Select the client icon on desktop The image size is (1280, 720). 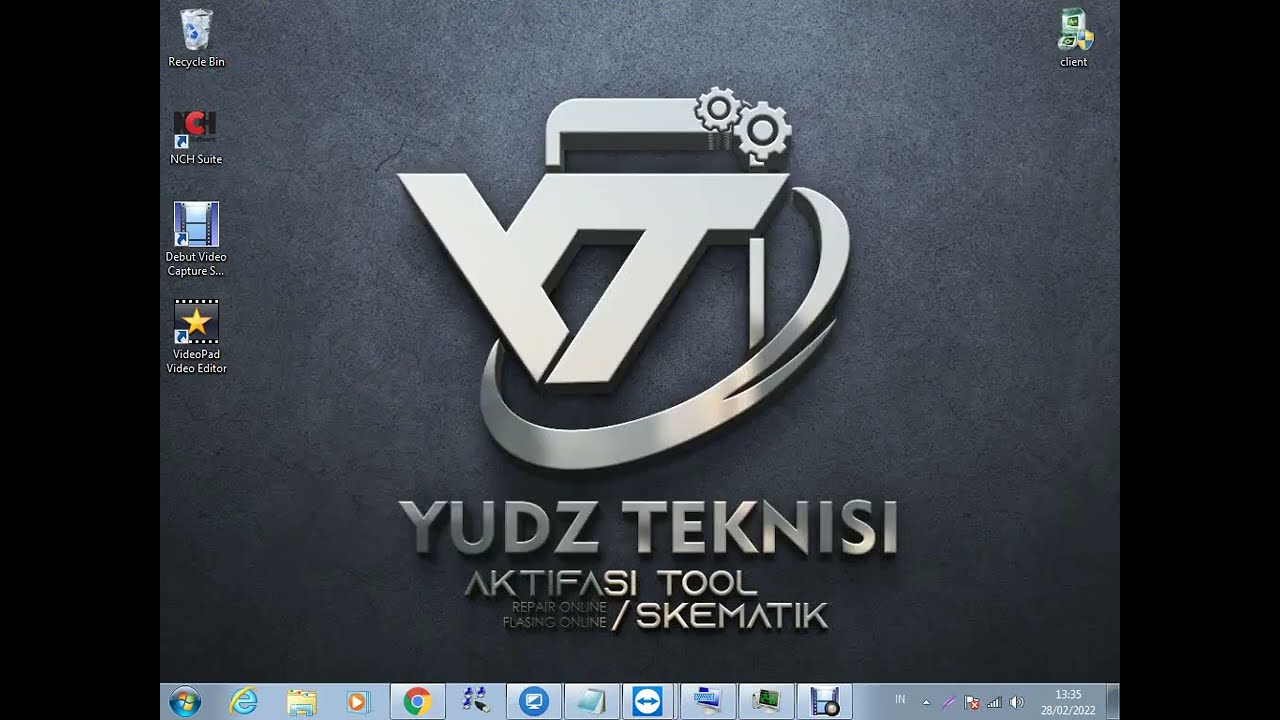tap(1074, 38)
